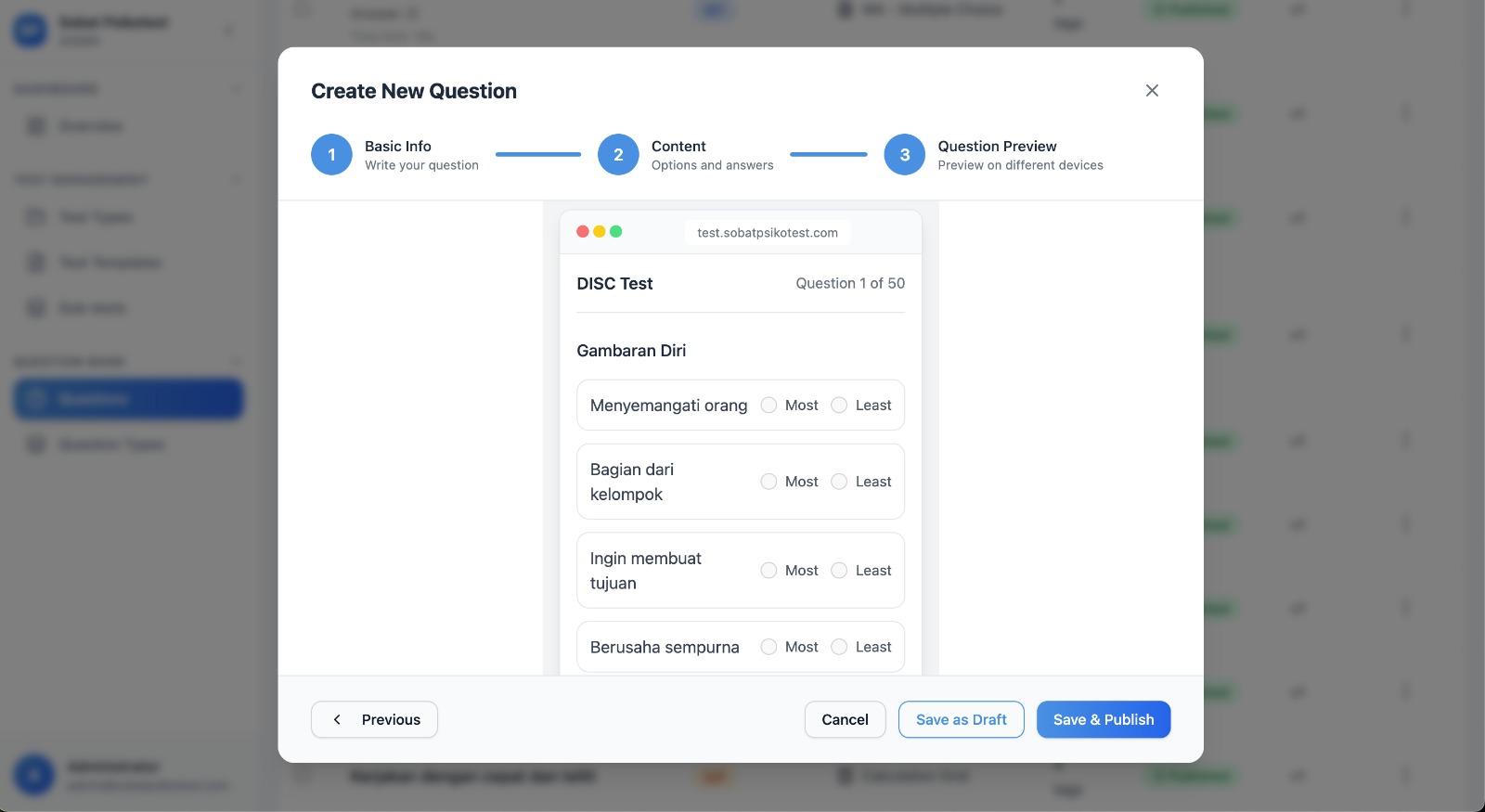Viewport: 1485px width, 812px height.
Task: Select Most for Menyemangati orang
Action: (768, 406)
